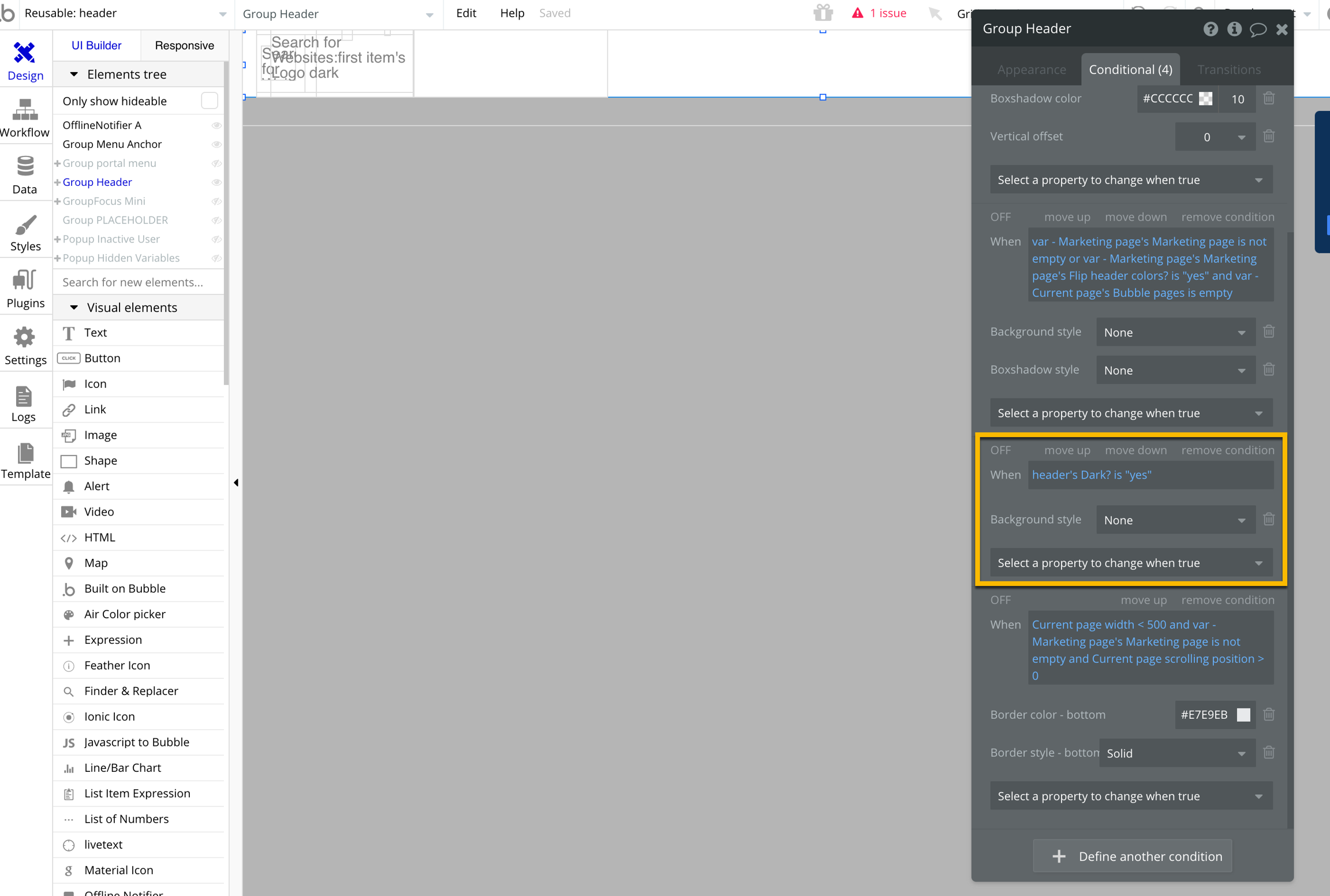Click the #E7E9EB border color swatch
This screenshot has height=896, width=1330.
pyautogui.click(x=1243, y=715)
